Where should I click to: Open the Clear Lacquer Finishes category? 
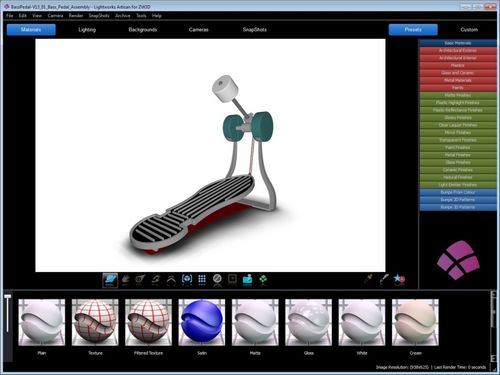tap(458, 125)
